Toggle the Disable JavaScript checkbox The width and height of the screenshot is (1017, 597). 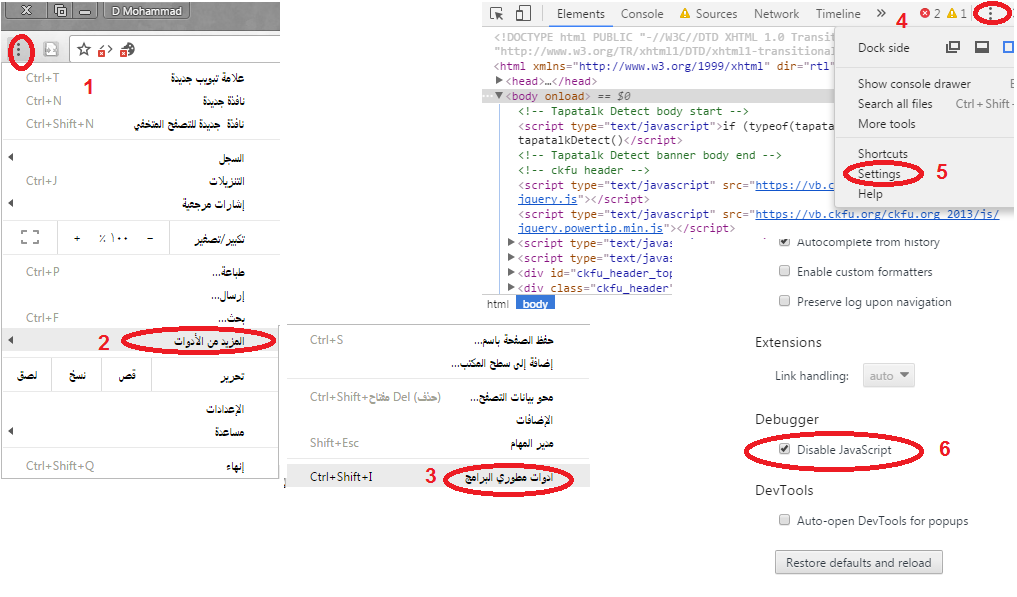(x=785, y=449)
